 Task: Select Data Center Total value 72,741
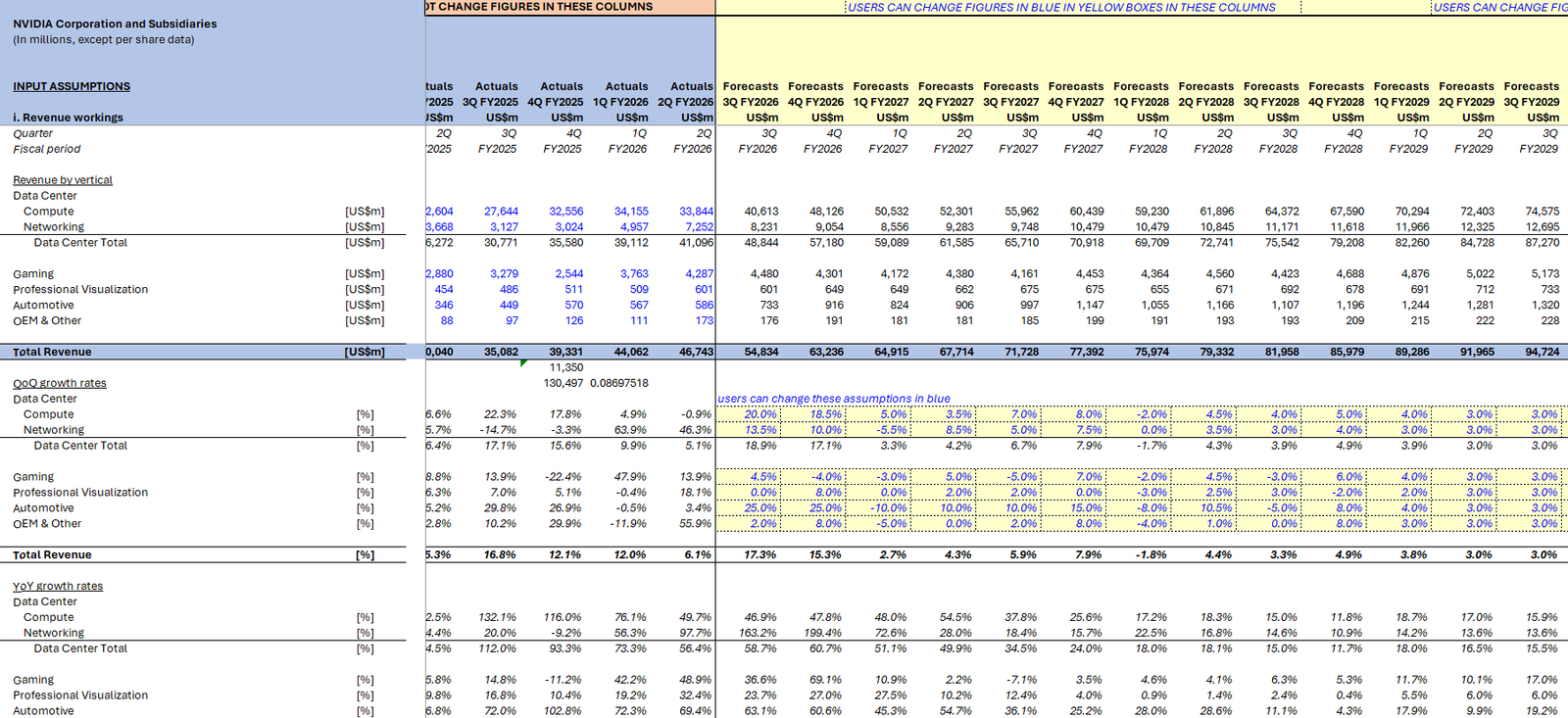coord(1216,242)
